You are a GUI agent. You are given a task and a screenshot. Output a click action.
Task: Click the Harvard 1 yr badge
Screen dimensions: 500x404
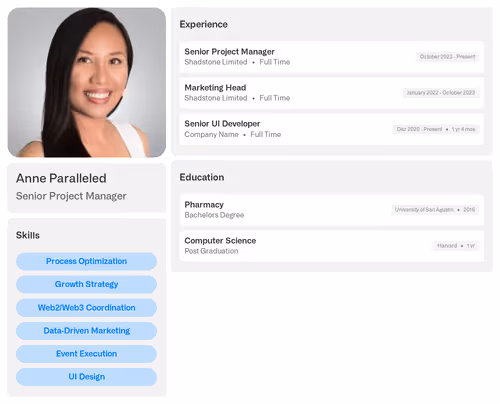[x=456, y=246]
